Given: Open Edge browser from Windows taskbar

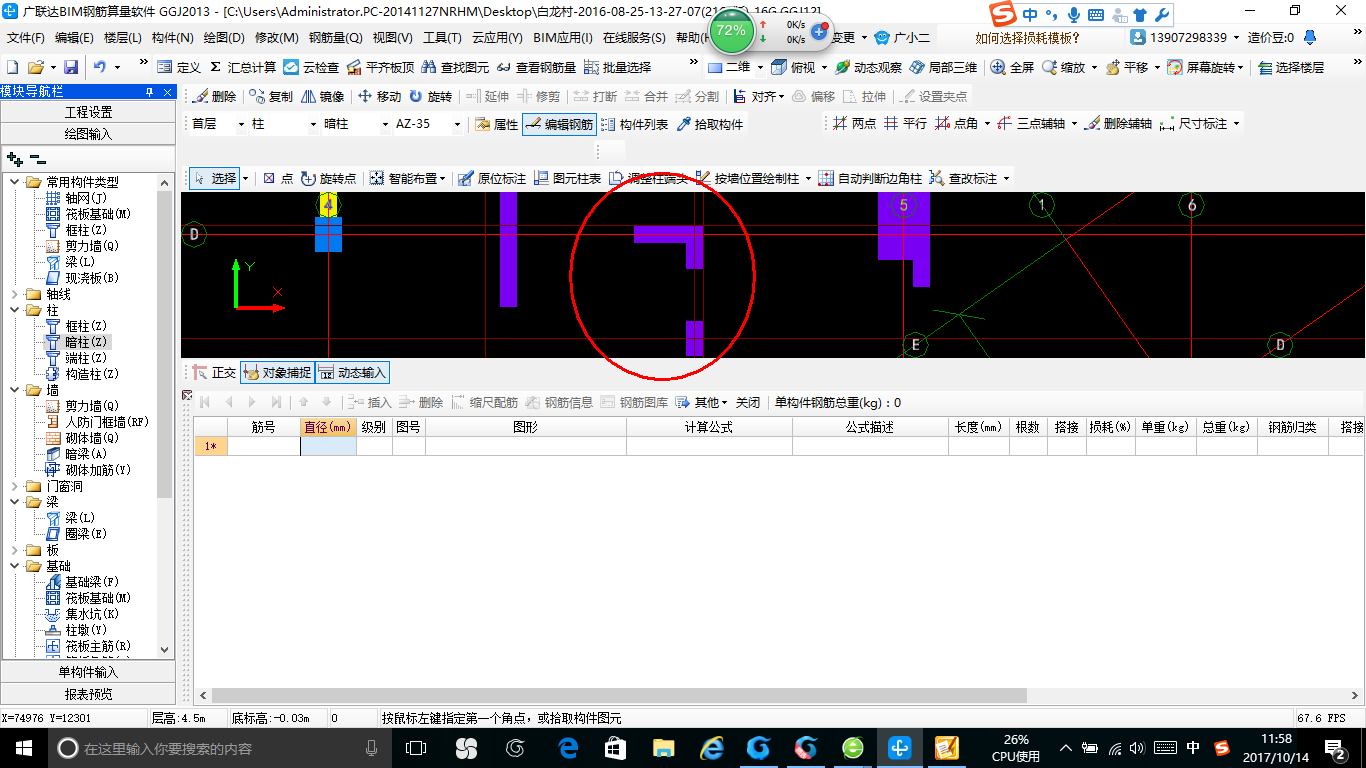Looking at the screenshot, I should [569, 748].
